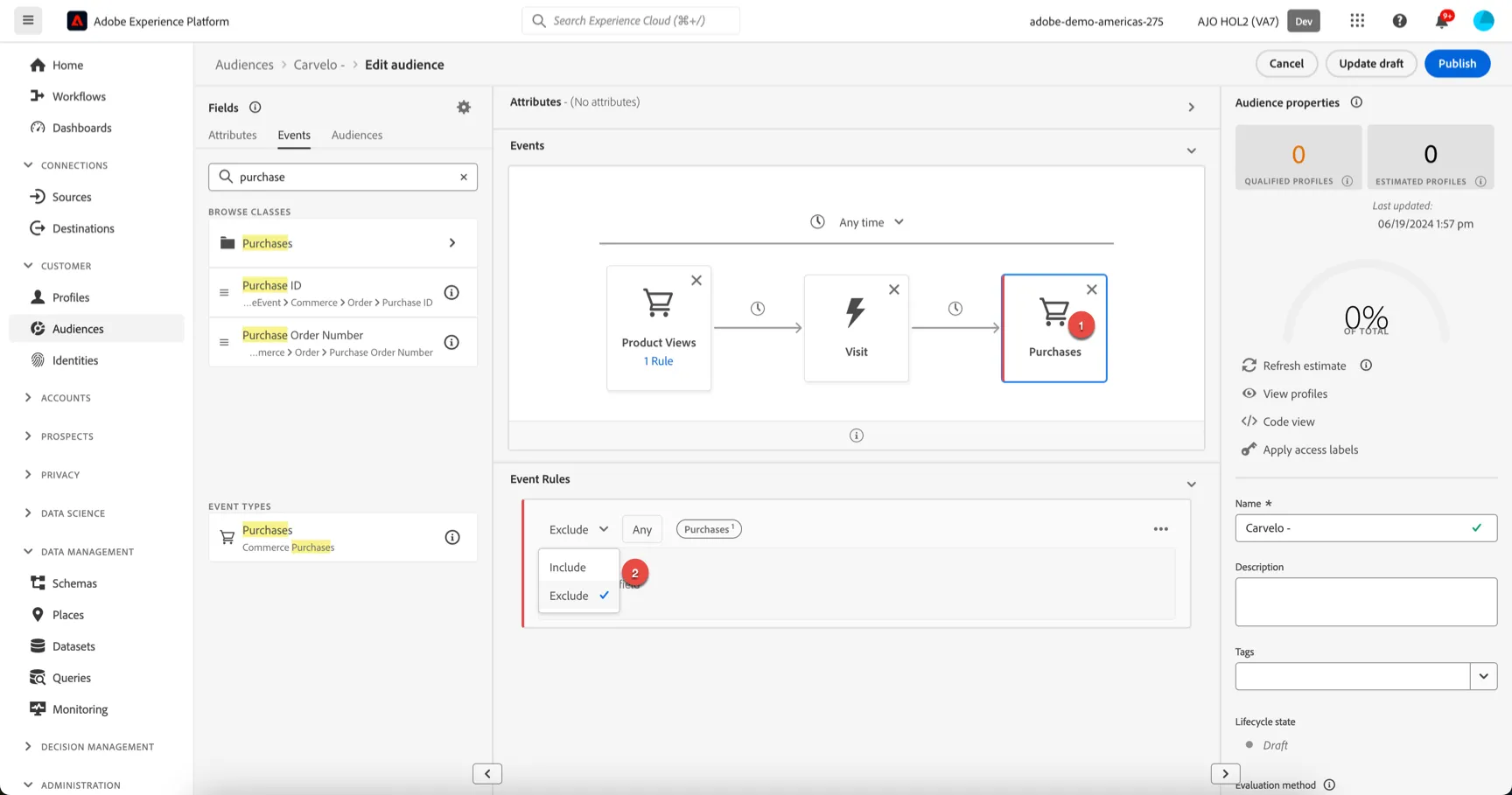This screenshot has height=795, width=1512.
Task: Clear the purchase search field
Action: coord(464,177)
